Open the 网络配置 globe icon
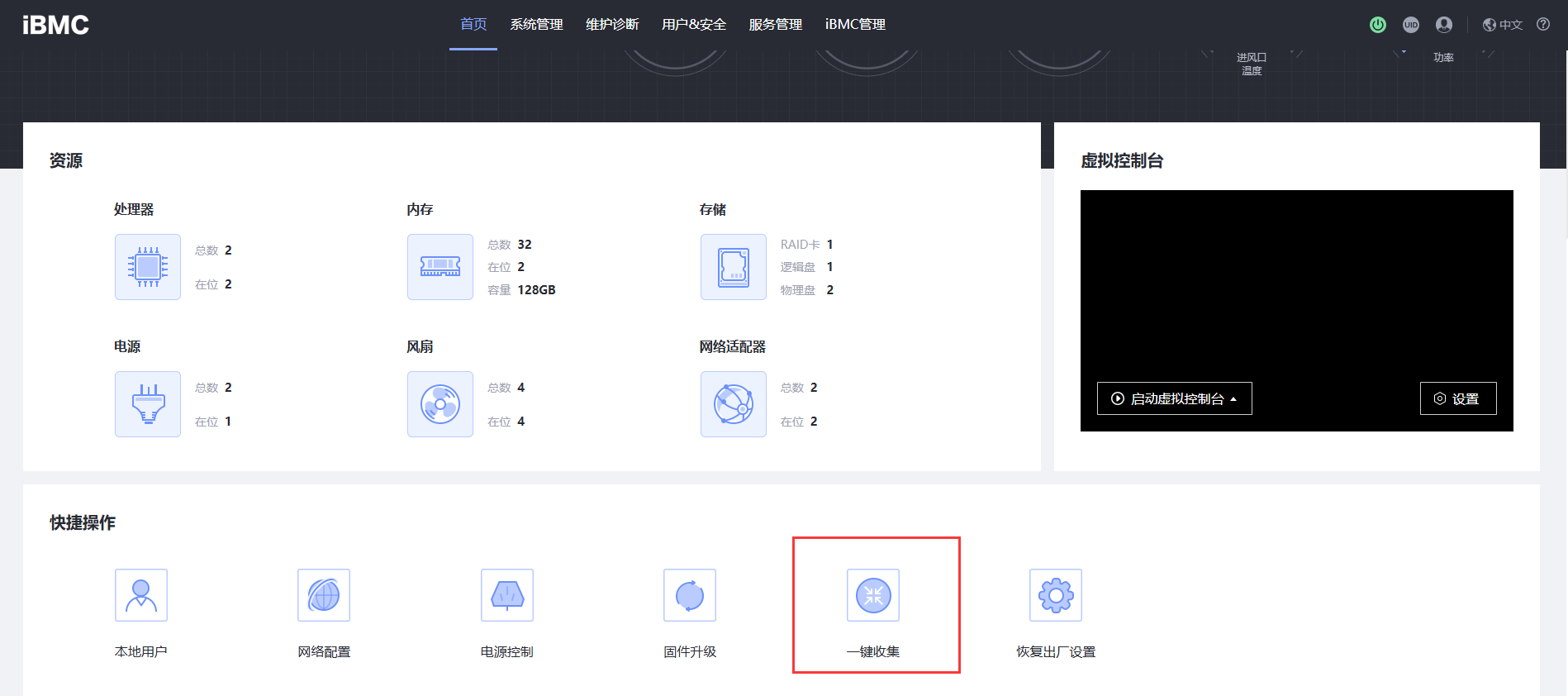Screen dimensions: 1568x696 (324, 595)
